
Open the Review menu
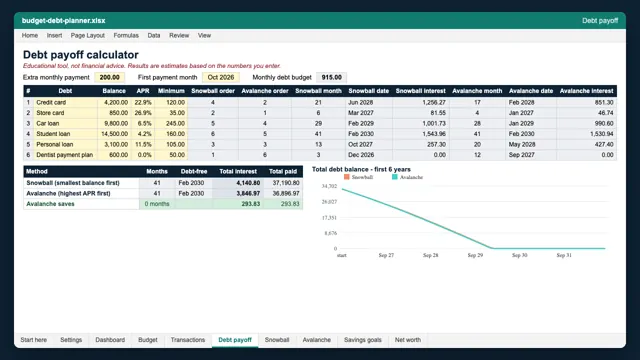[179, 36]
